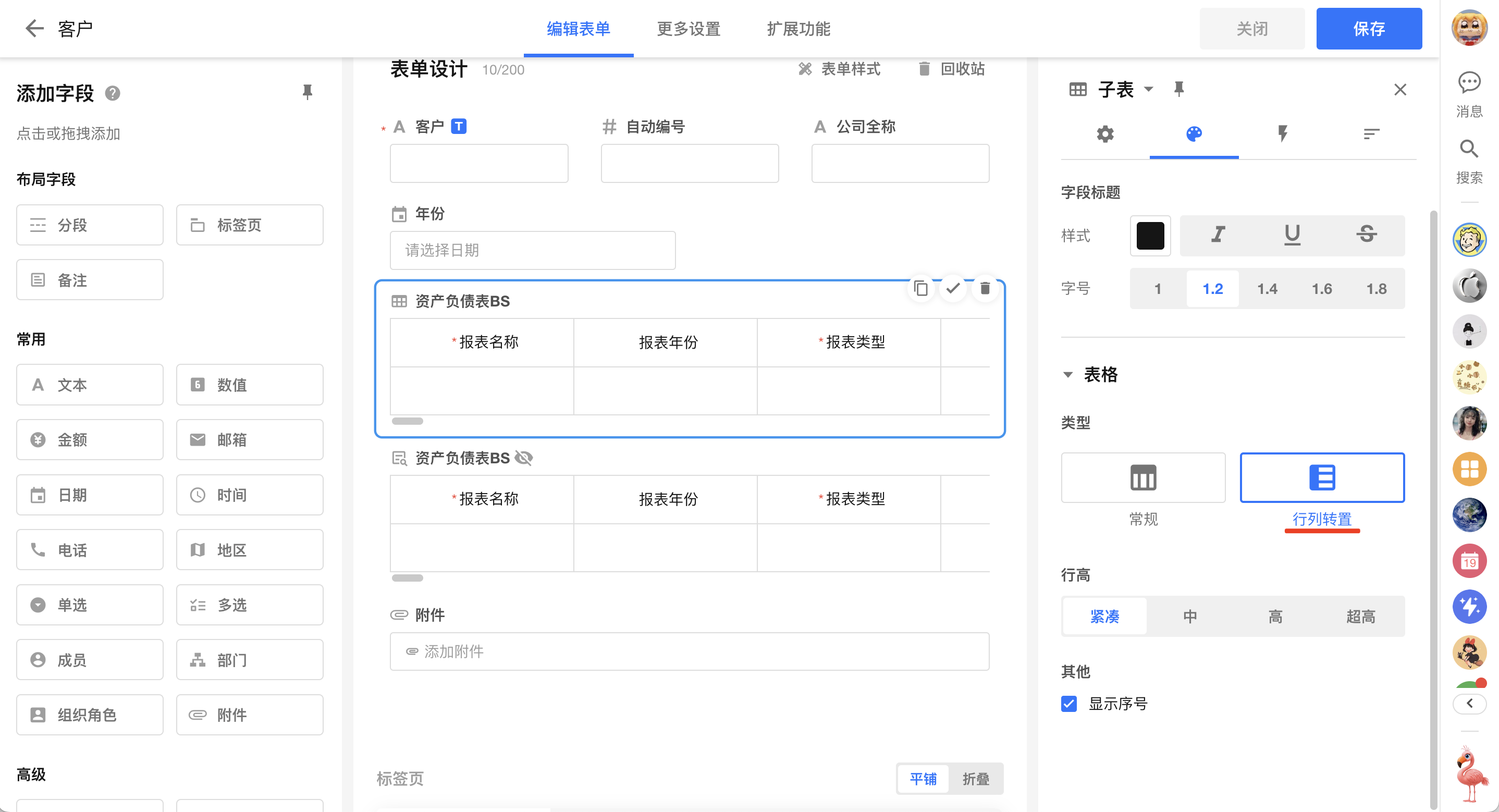The height and width of the screenshot is (812, 1499).
Task: Select the 常规 table type
Action: coord(1143,478)
